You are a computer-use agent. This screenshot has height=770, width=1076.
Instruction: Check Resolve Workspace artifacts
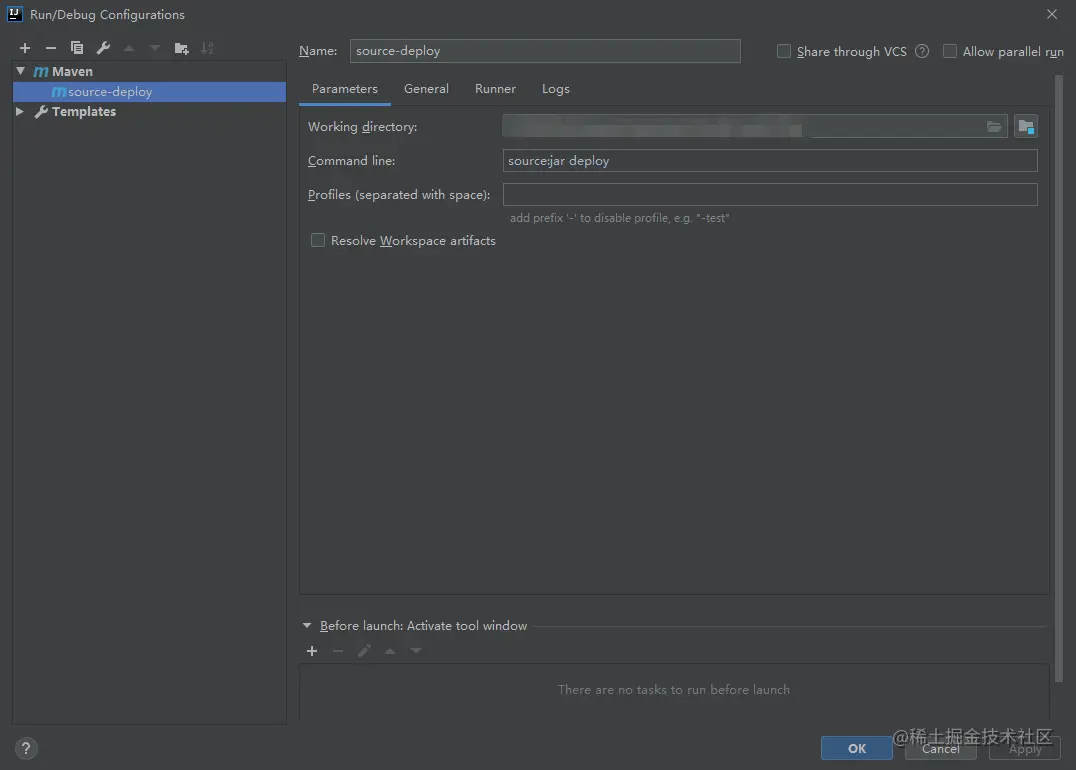pyautogui.click(x=318, y=240)
